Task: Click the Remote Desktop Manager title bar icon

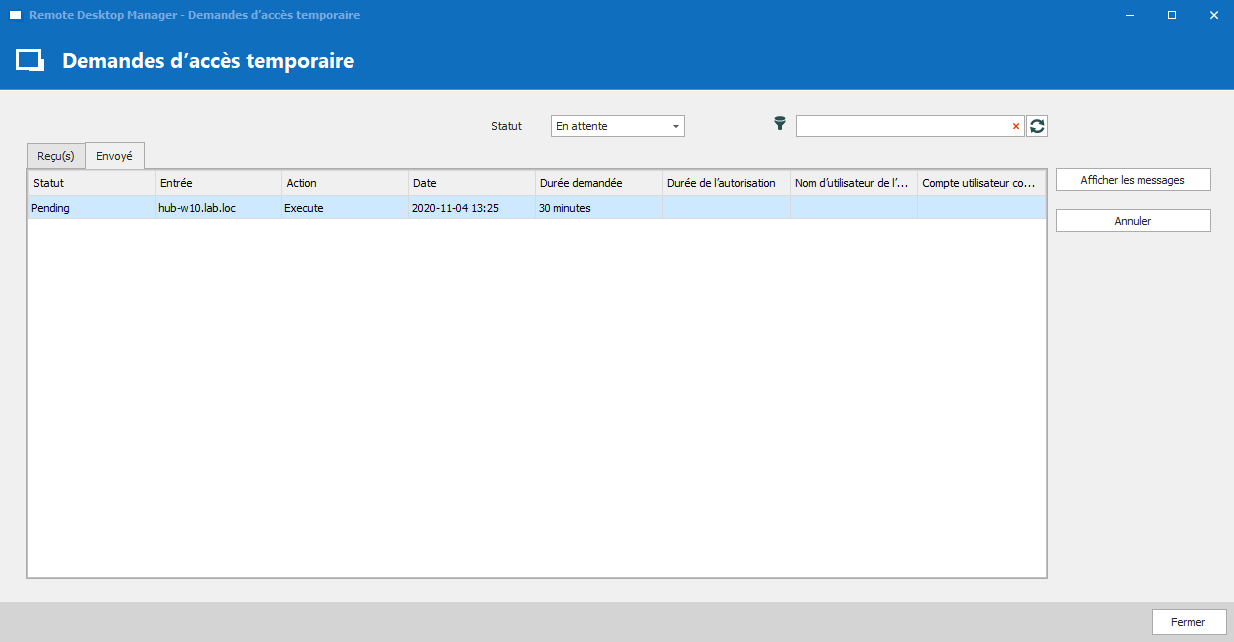Action: 16,15
